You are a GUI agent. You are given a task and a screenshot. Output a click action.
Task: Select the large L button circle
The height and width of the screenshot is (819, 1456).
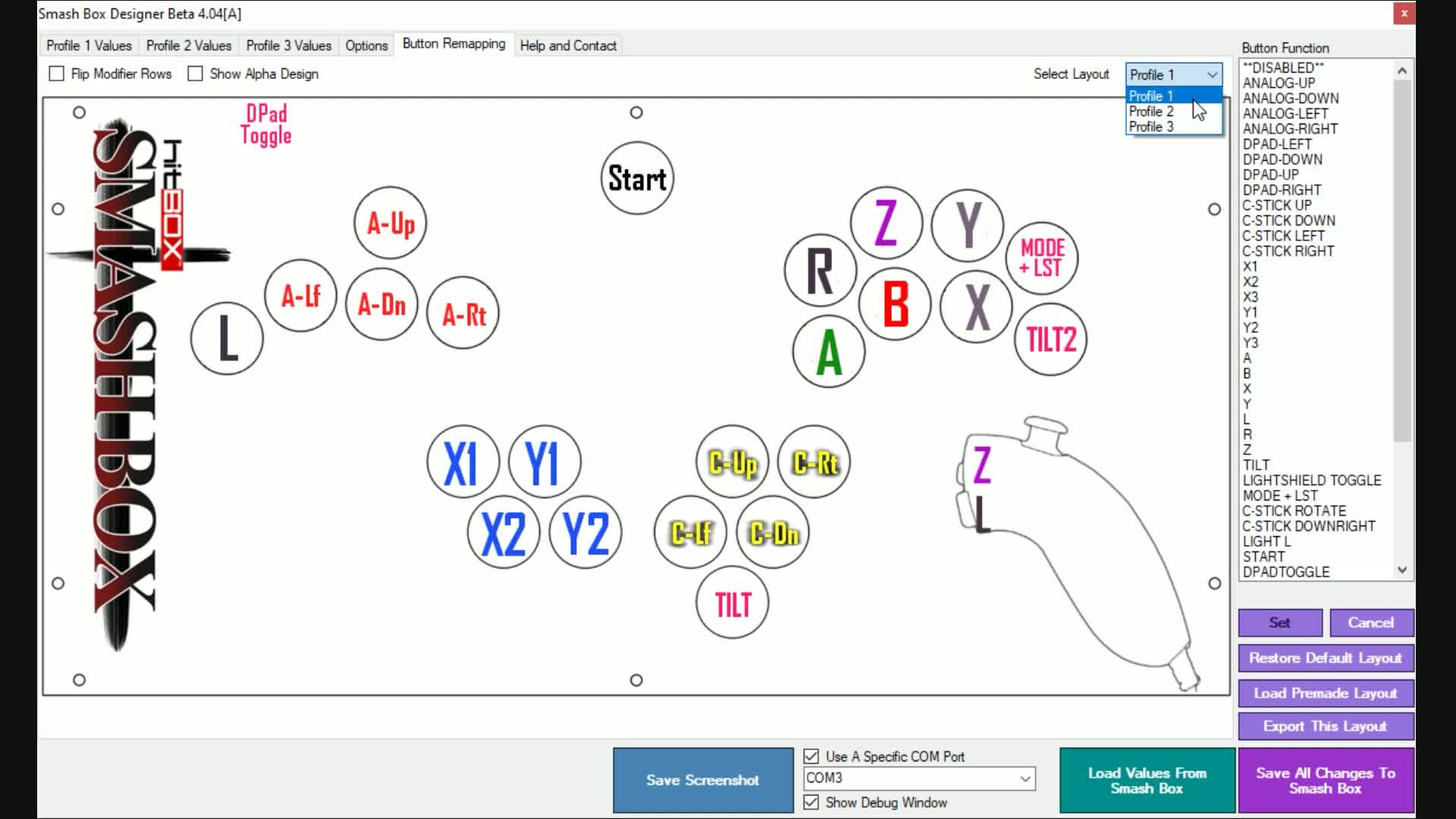point(227,338)
